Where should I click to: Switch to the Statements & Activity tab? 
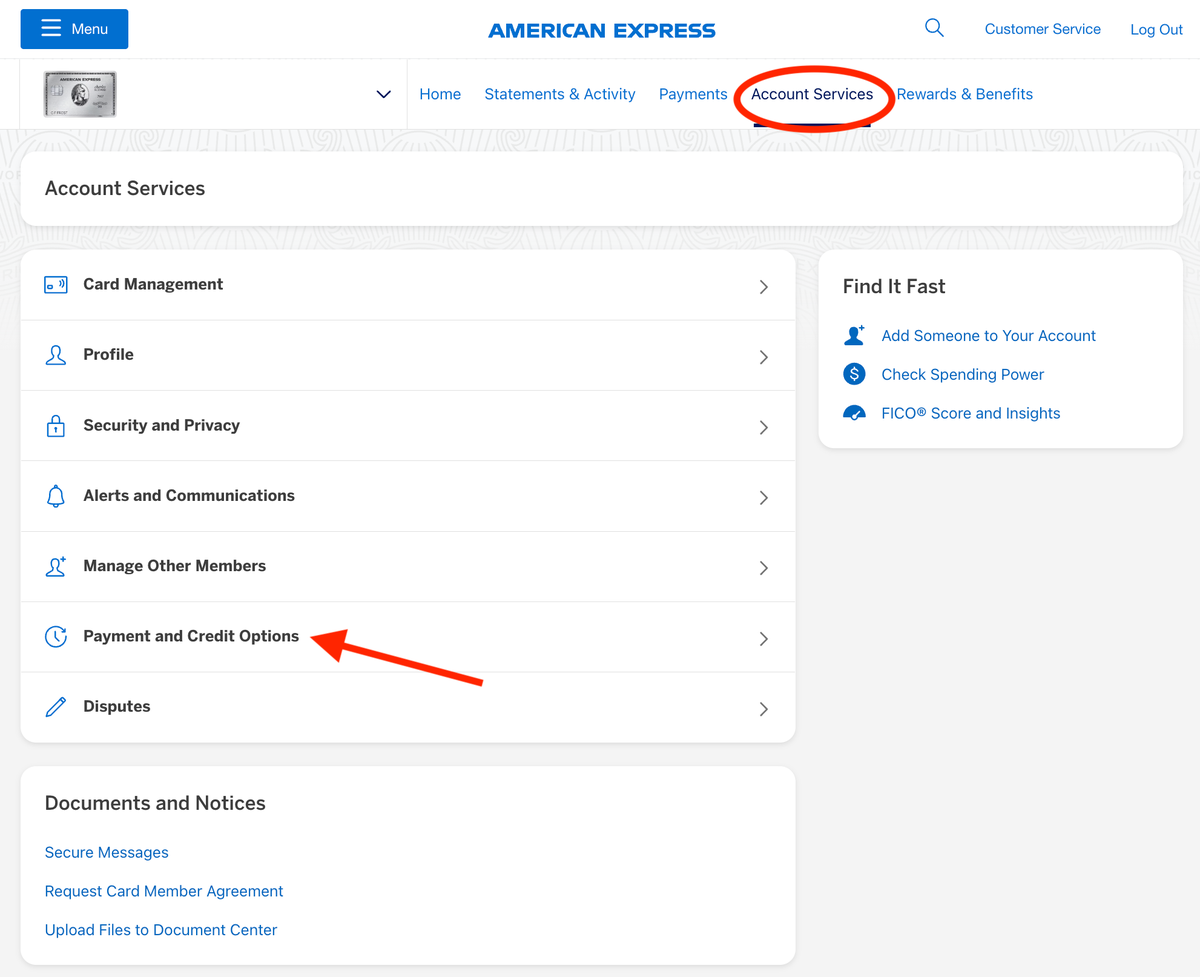(559, 93)
